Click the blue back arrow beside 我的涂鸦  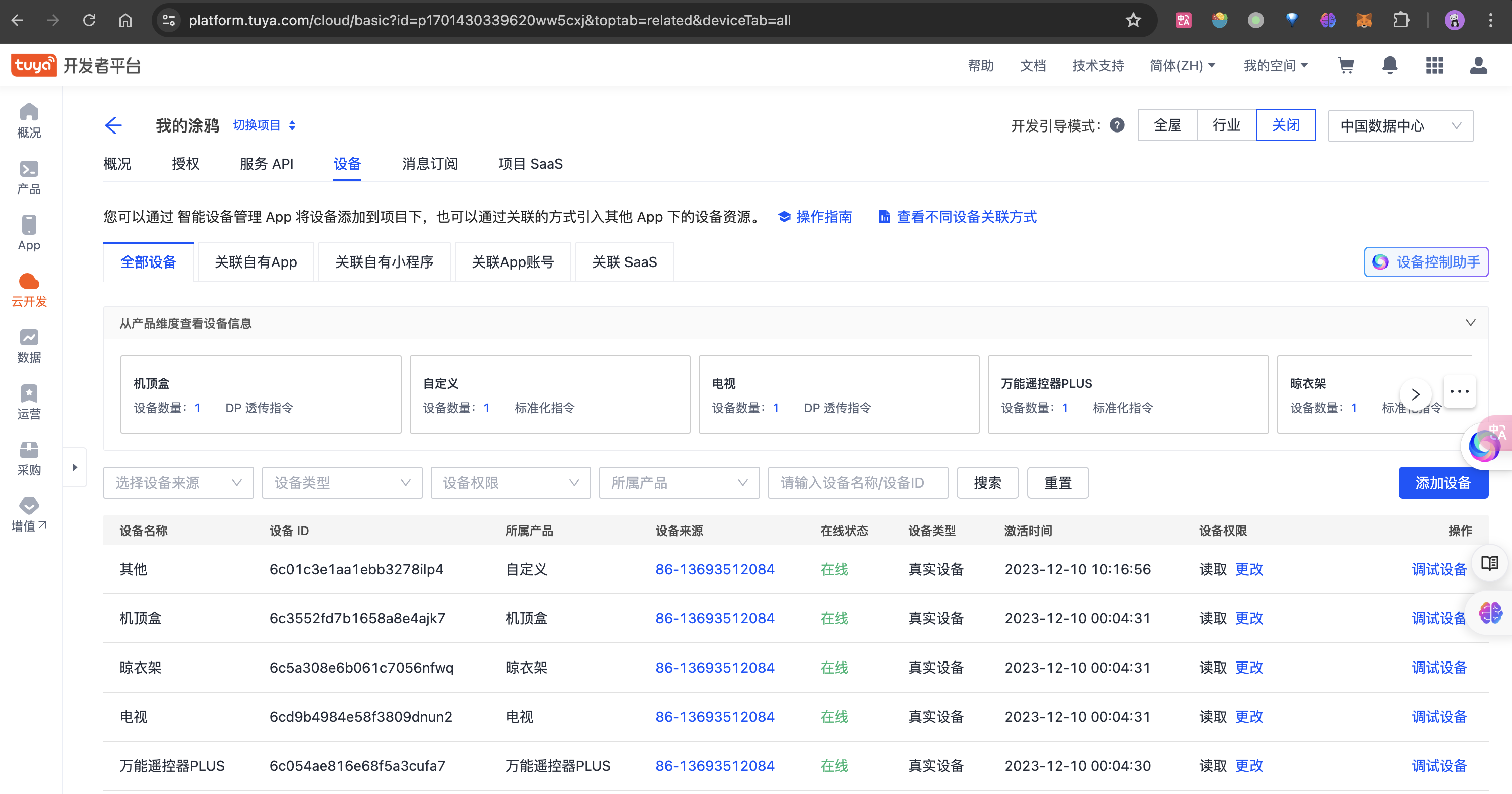tap(113, 125)
